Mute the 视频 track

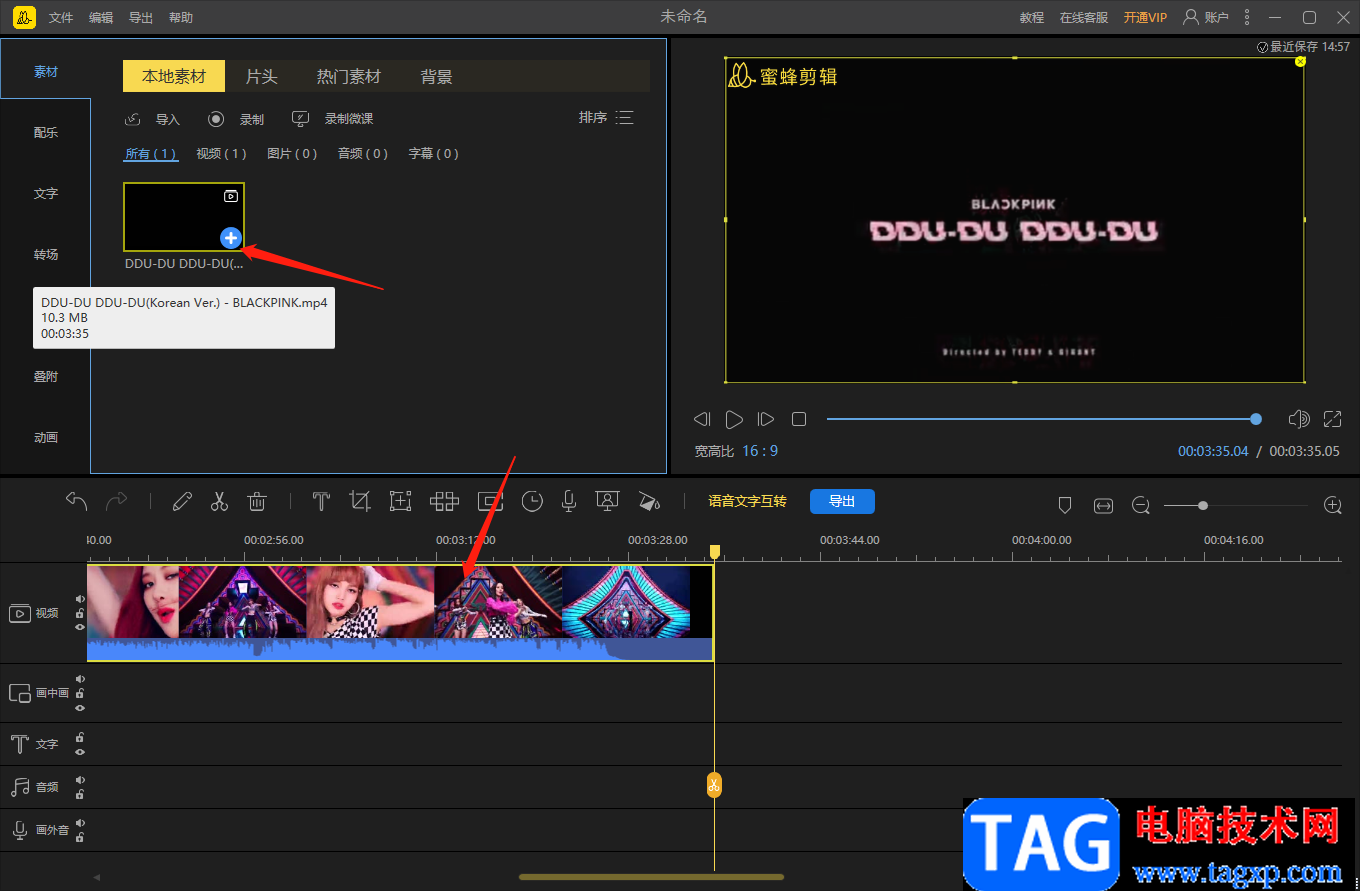80,599
